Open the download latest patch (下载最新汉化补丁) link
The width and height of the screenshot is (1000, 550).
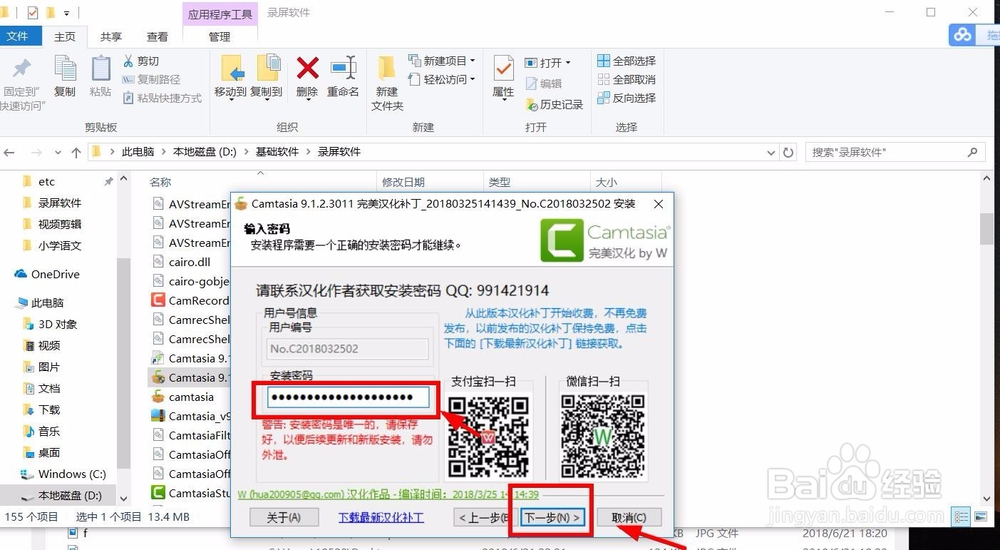pyautogui.click(x=381, y=517)
